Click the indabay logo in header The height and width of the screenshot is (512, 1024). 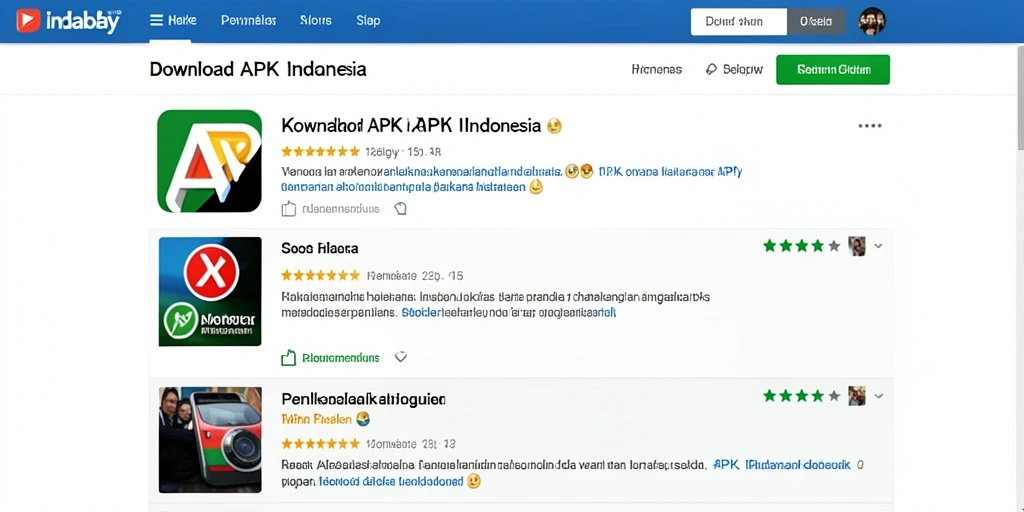69,21
